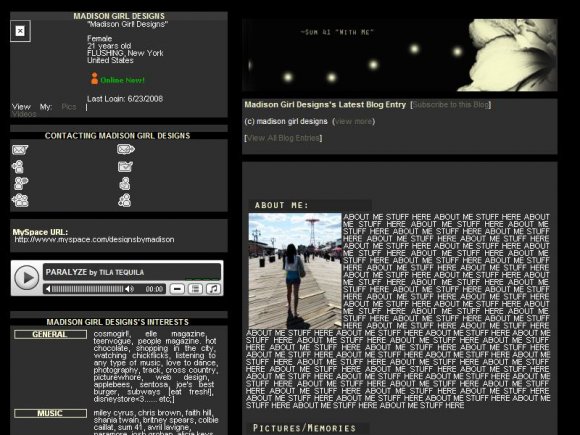Viewport: 580px width, 435px height.
Task: Mute using the left speaker icon
Action: coord(48,289)
